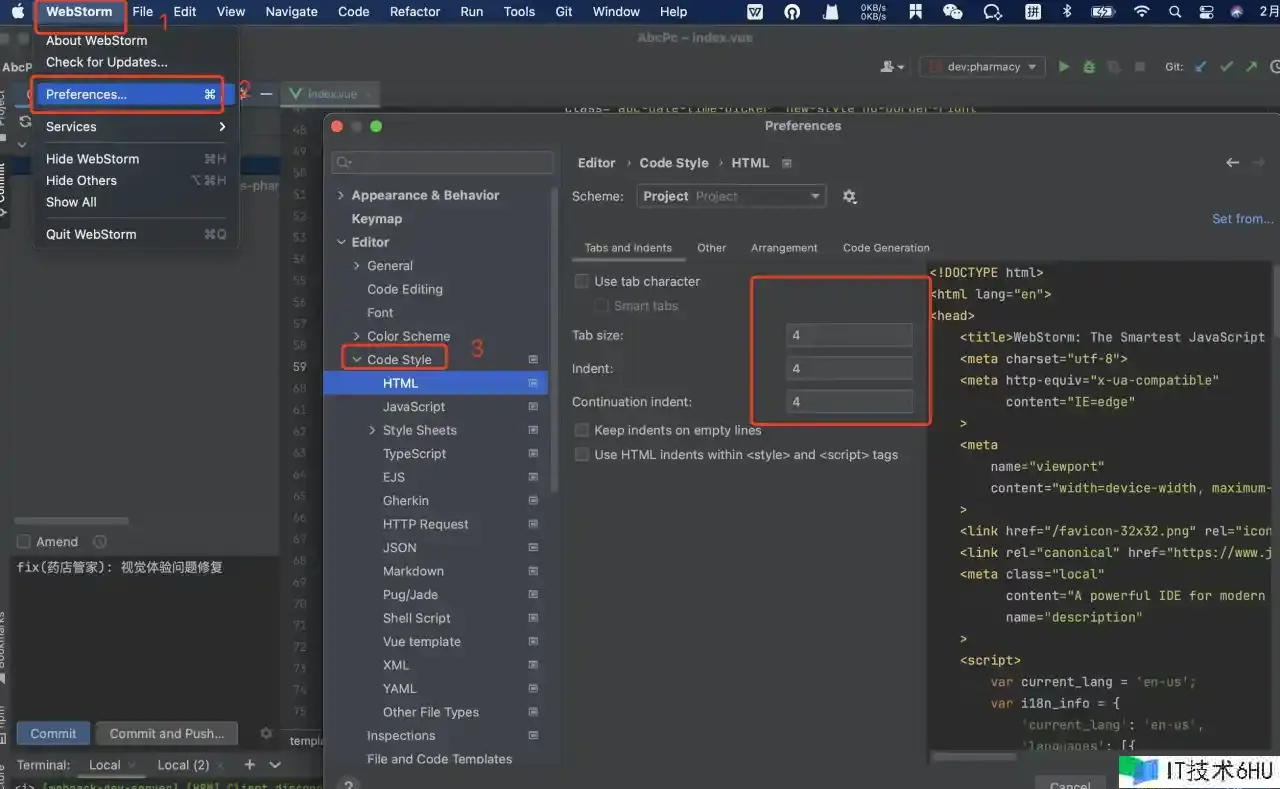Click the Set from... link

tap(1242, 219)
